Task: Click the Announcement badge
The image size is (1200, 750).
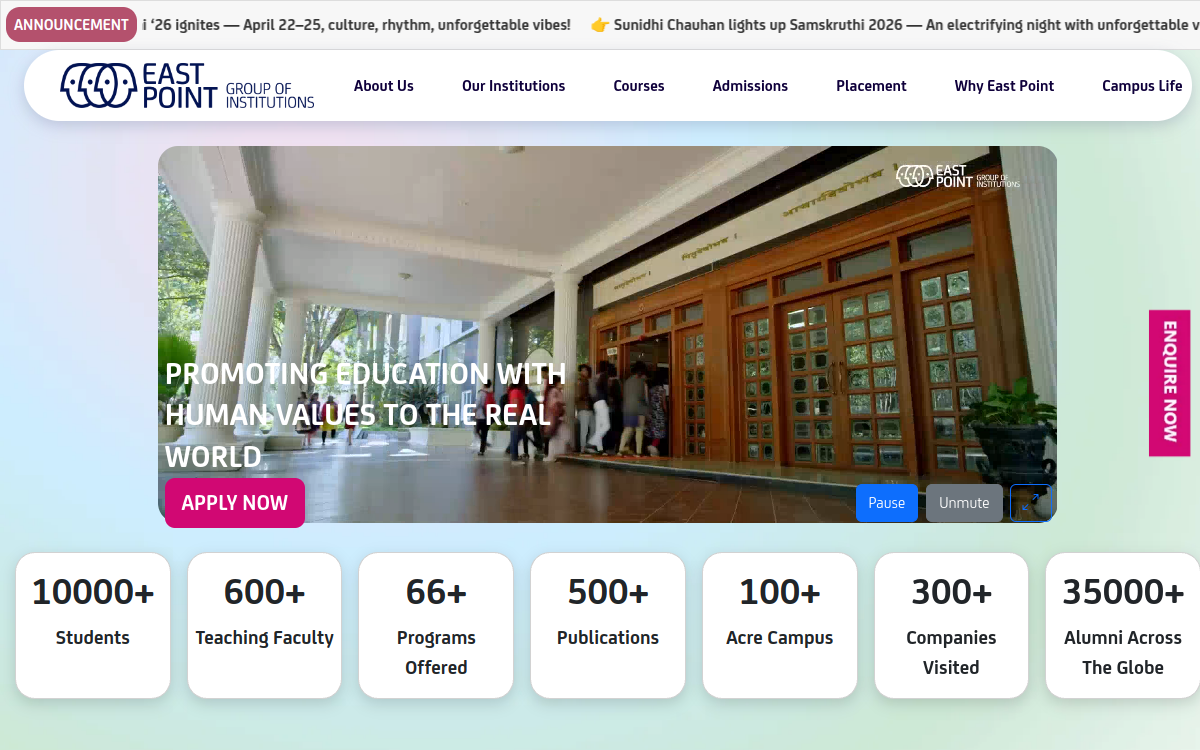Action: [71, 25]
